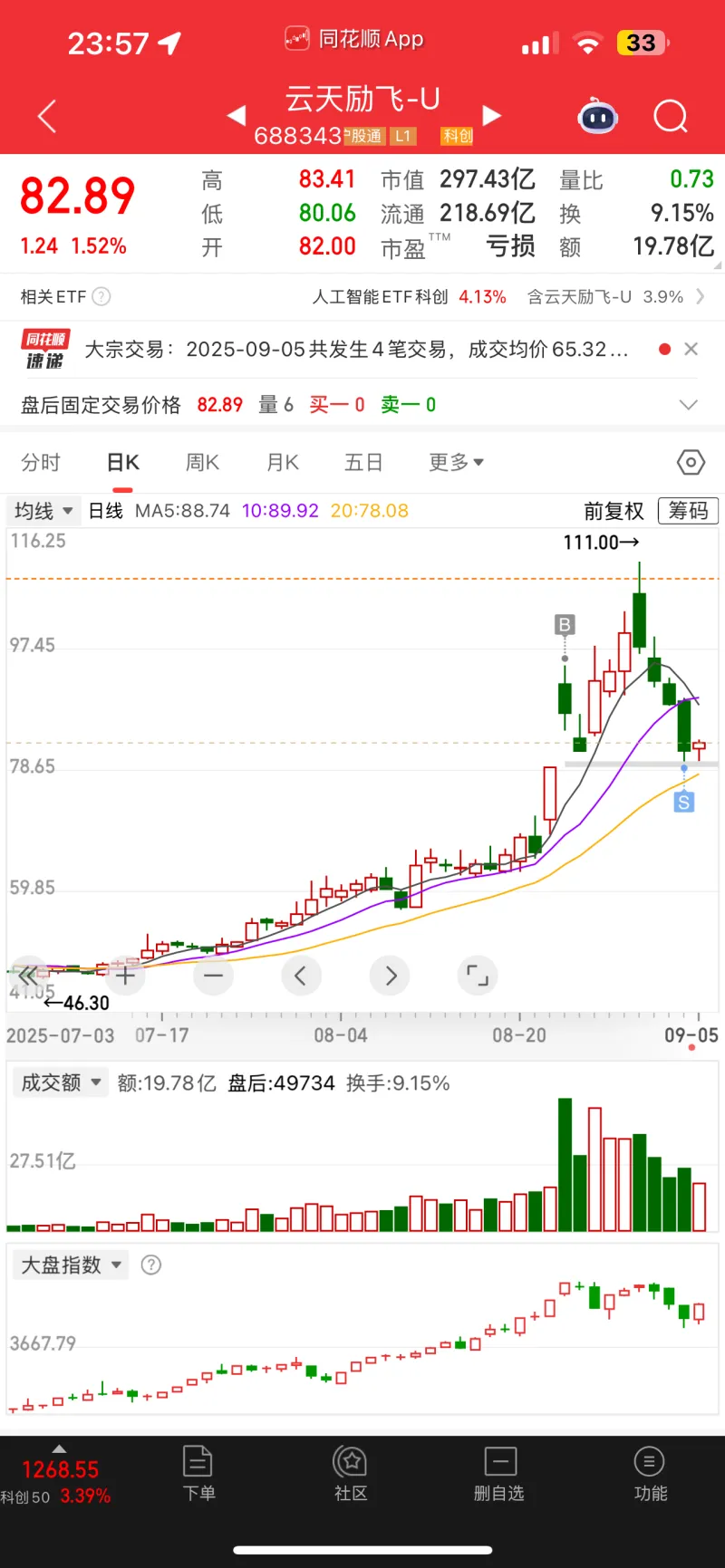Tap the L1 level badge
This screenshot has height=1568, width=725.
402,136
